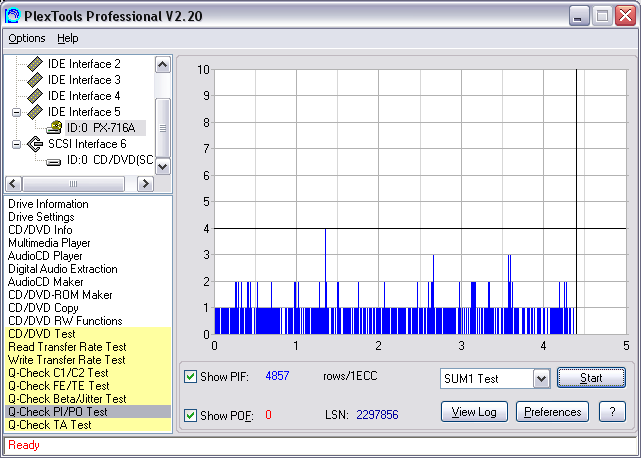Click the POF count value 0
Screen dimensions: 641x458
(268, 415)
